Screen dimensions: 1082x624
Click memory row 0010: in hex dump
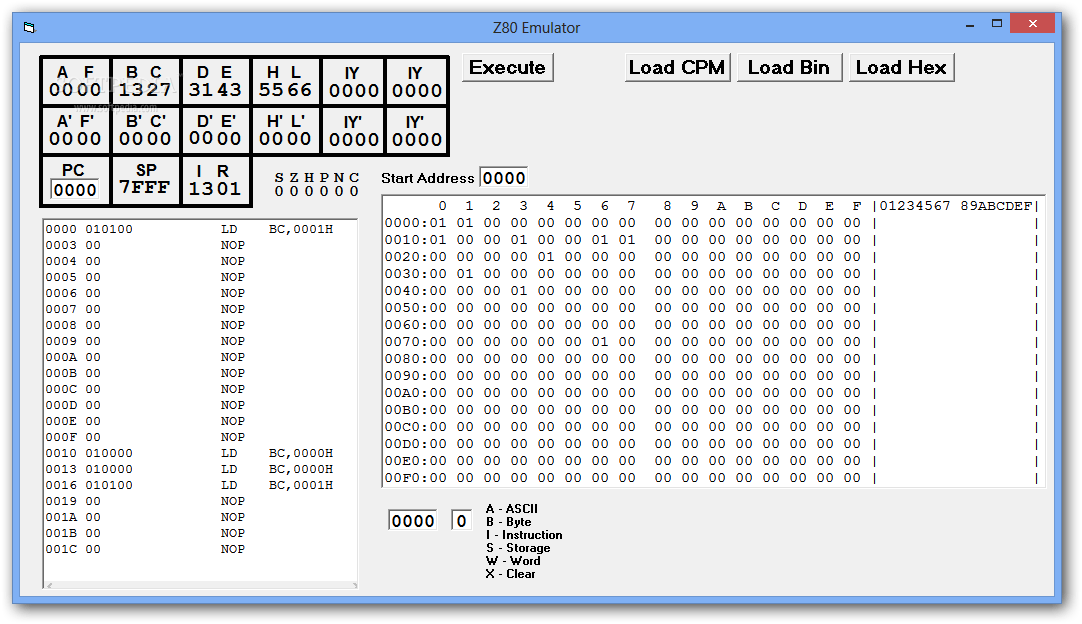pyautogui.click(x=711, y=240)
